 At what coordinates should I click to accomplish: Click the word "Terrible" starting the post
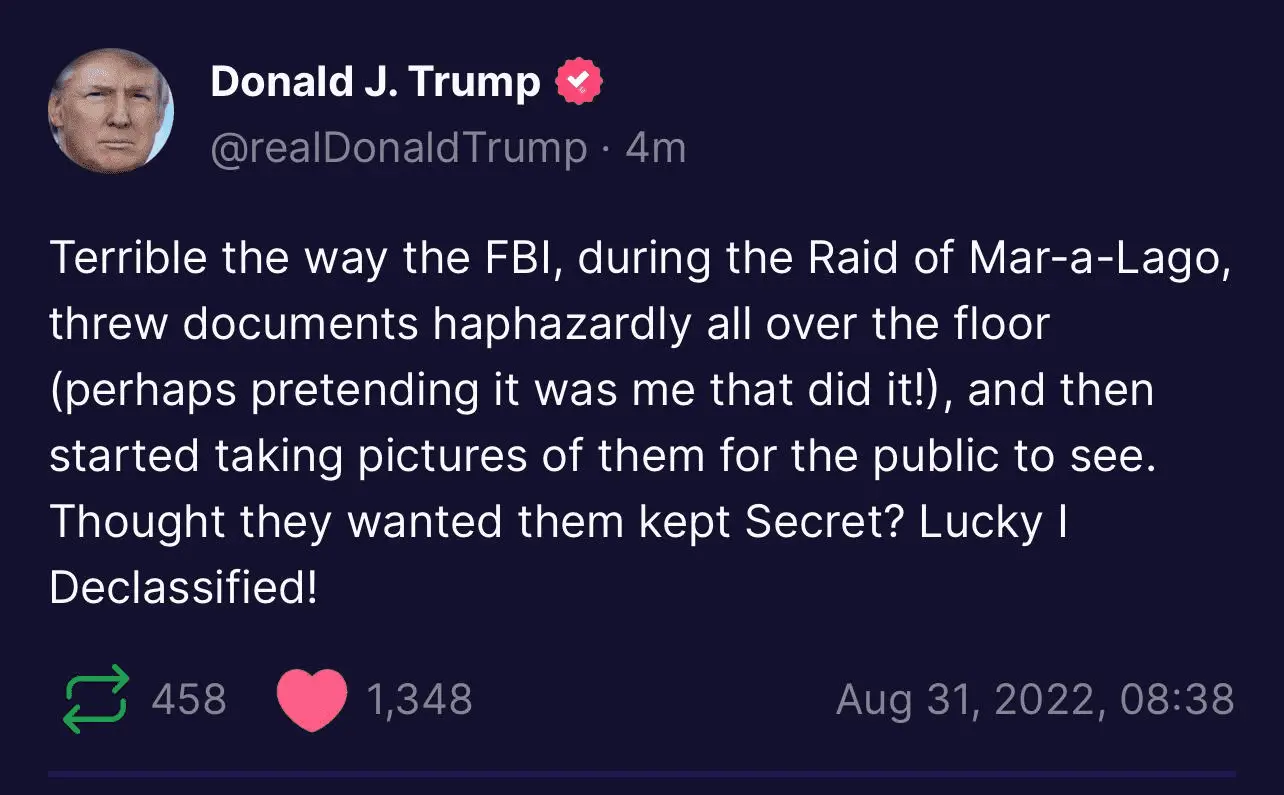(x=128, y=259)
